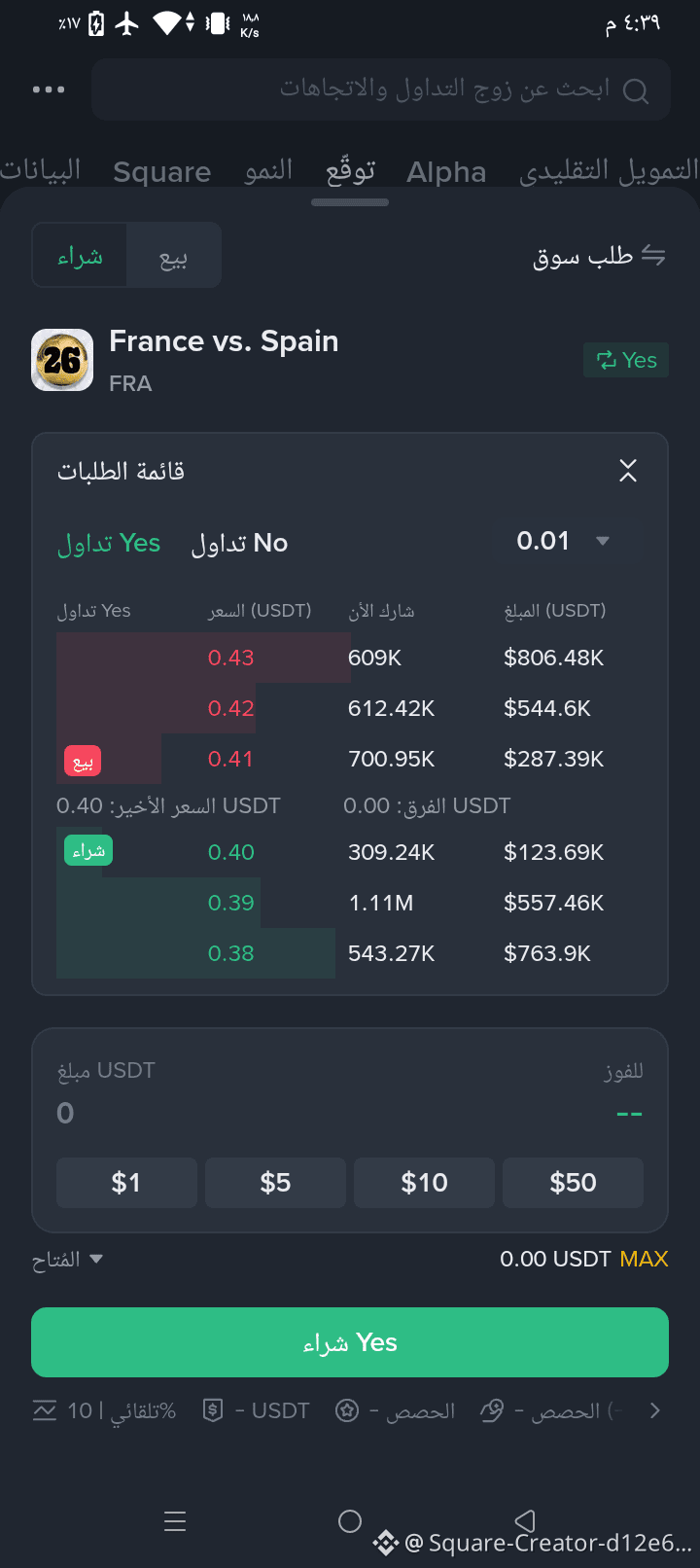Tap the star shares icon at bottom
Viewport: 700px width, 1568px height.
347,1410
